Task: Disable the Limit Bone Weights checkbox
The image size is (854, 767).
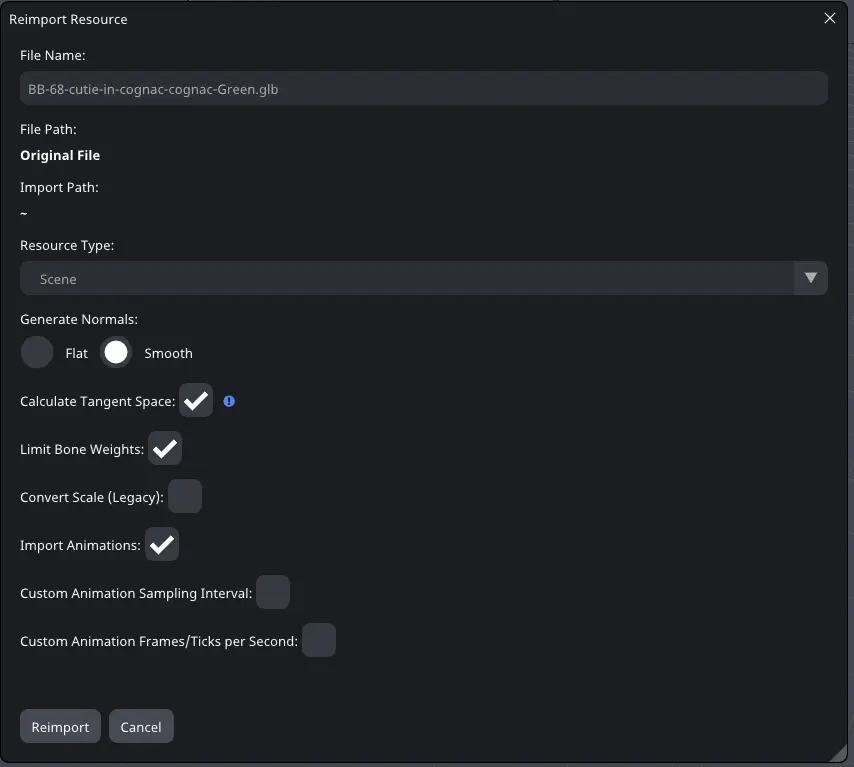Action: 165,448
